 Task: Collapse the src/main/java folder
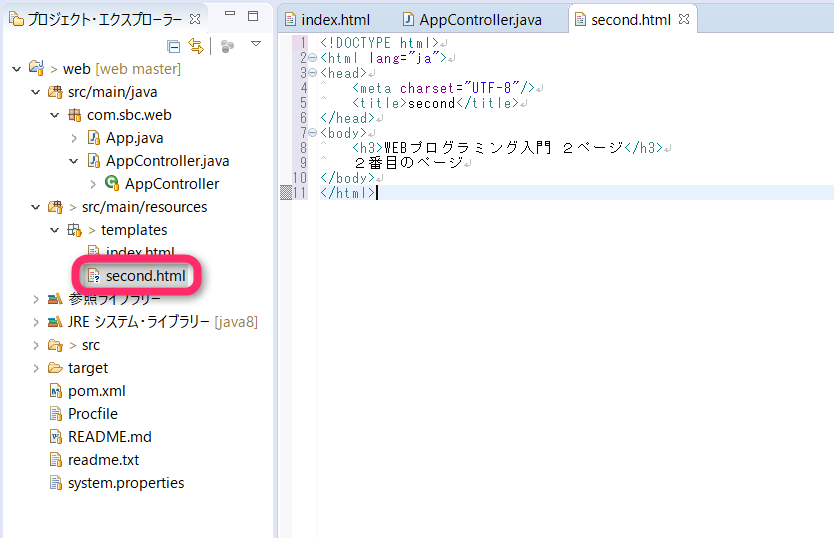pos(36,92)
